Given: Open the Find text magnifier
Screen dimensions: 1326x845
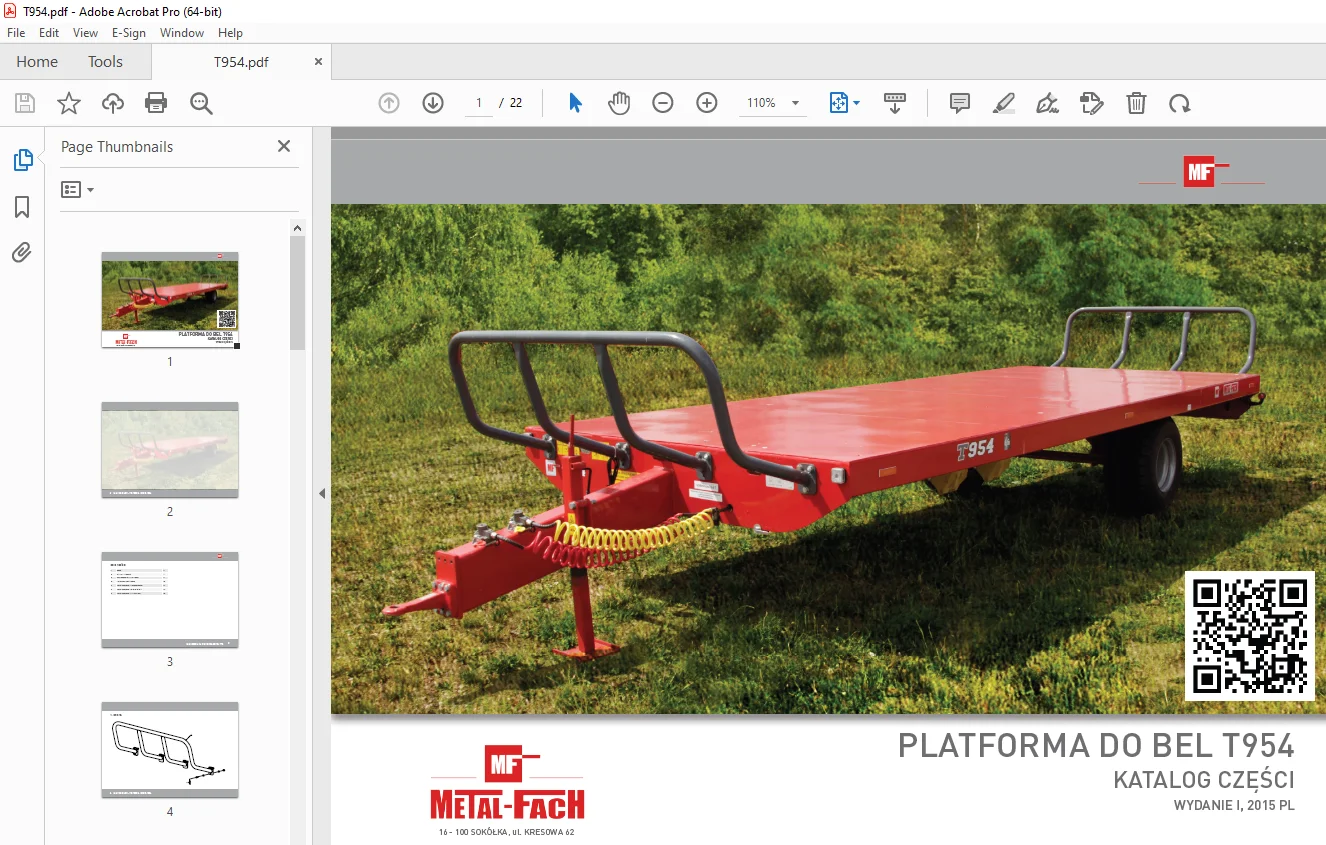Looking at the screenshot, I should pos(201,103).
